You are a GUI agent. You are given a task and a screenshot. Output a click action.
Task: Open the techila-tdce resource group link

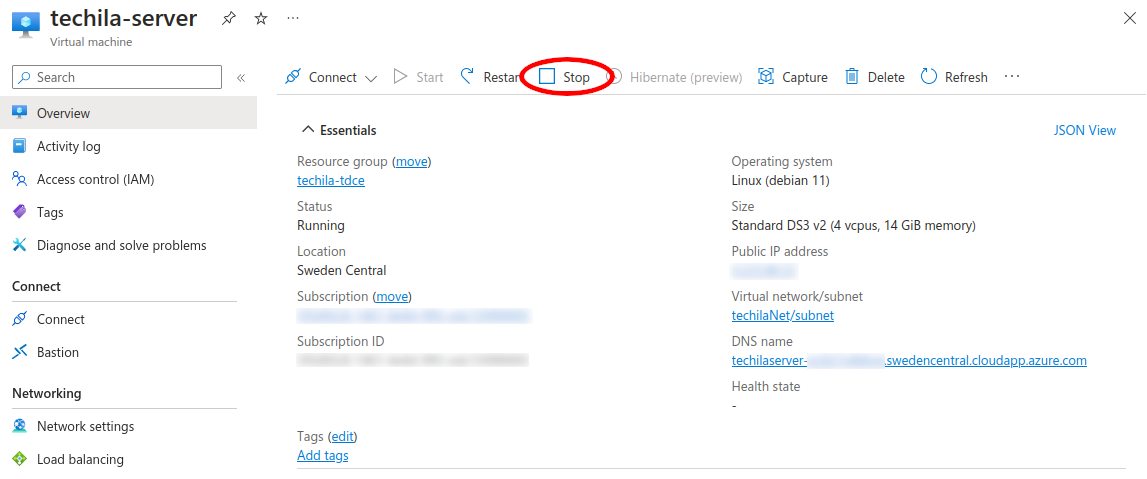(330, 180)
